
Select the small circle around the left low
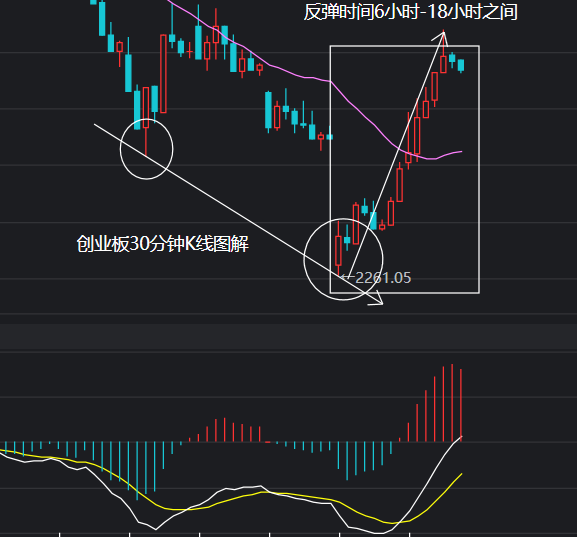click(146, 149)
